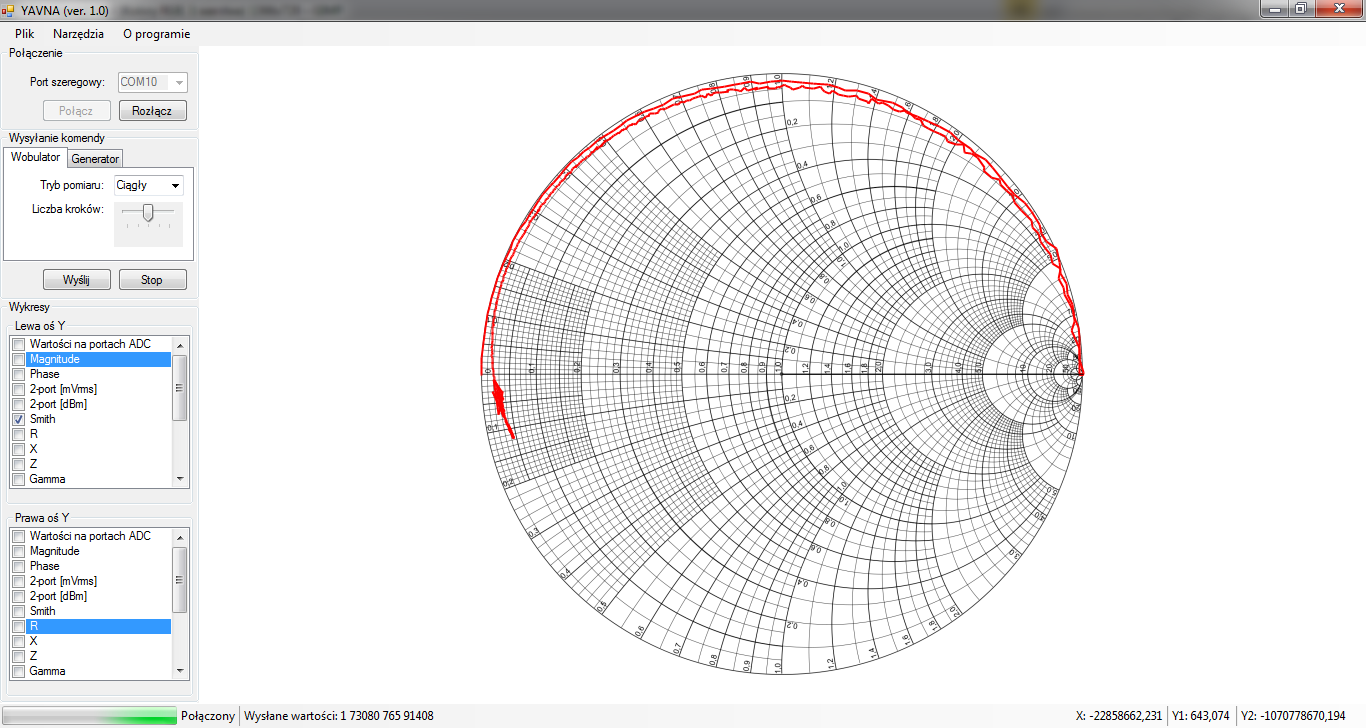The height and width of the screenshot is (728, 1366).
Task: Switch to the Generator tab
Action: (95, 159)
